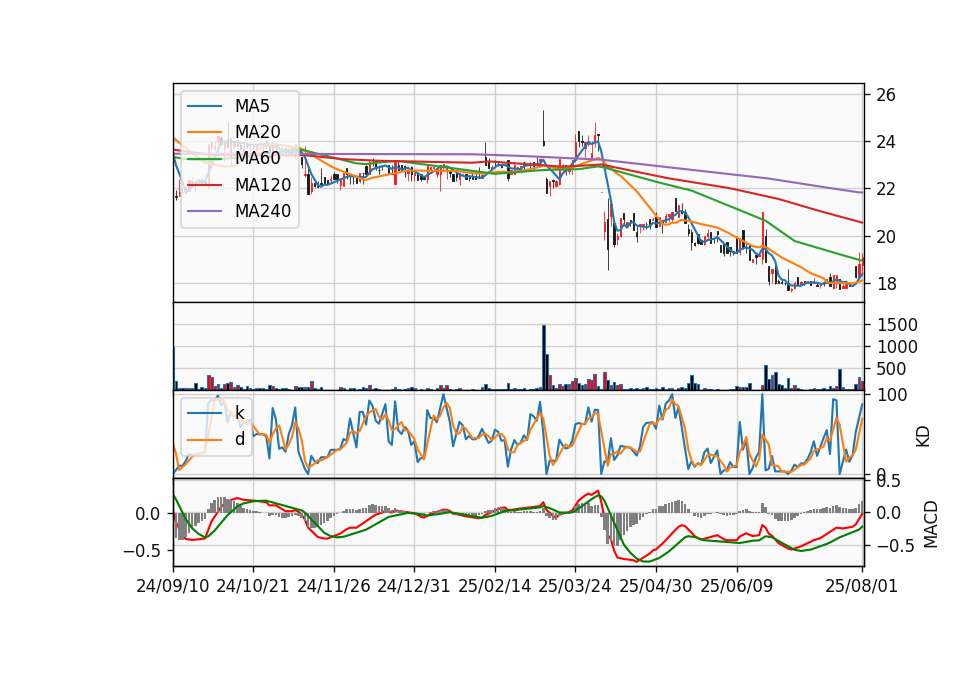Image resolution: width=960 pixels, height=690 pixels.
Task: Click the volume axis label 1000
Action: point(897,347)
